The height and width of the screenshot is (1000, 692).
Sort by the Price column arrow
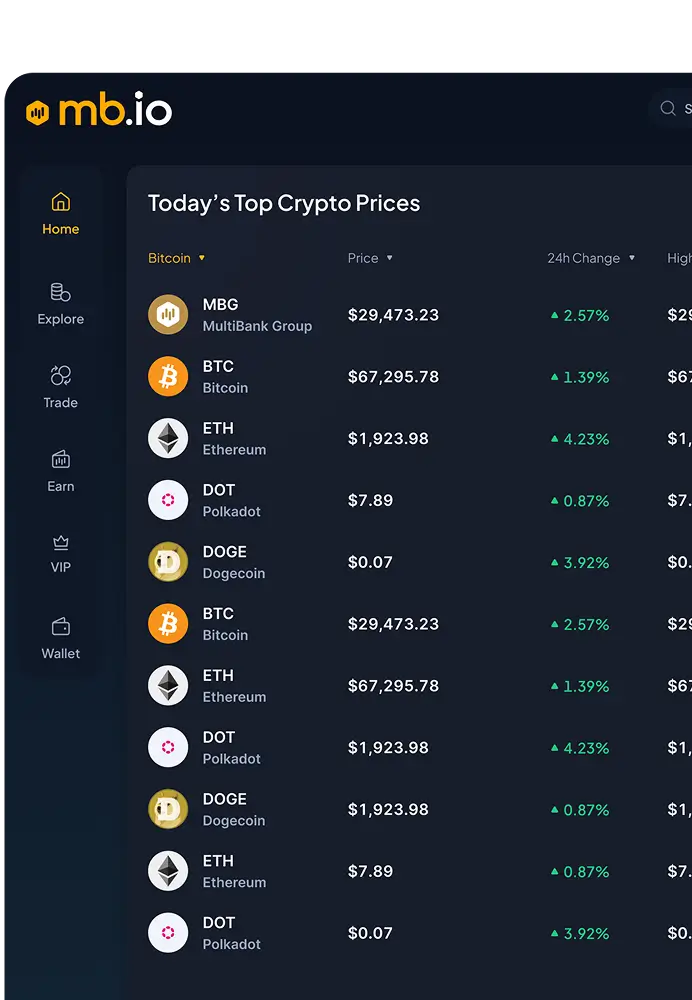[390, 258]
